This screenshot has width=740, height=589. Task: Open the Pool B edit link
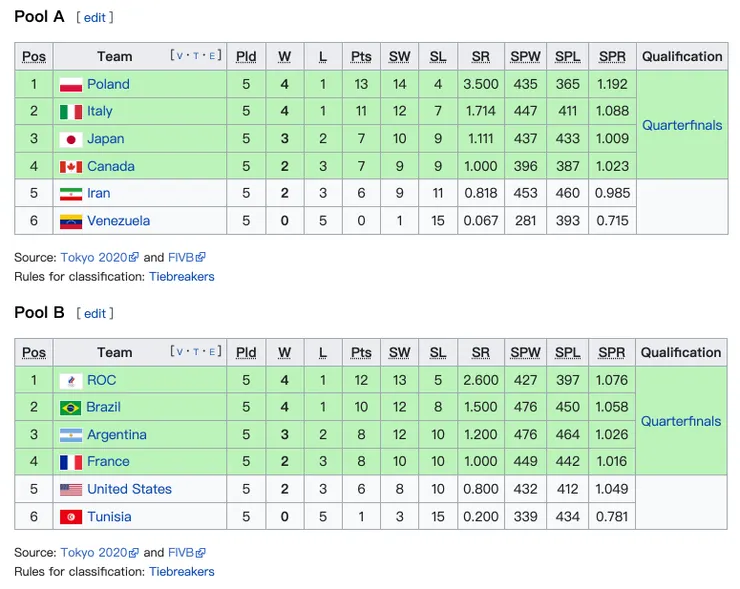pyautogui.click(x=94, y=313)
